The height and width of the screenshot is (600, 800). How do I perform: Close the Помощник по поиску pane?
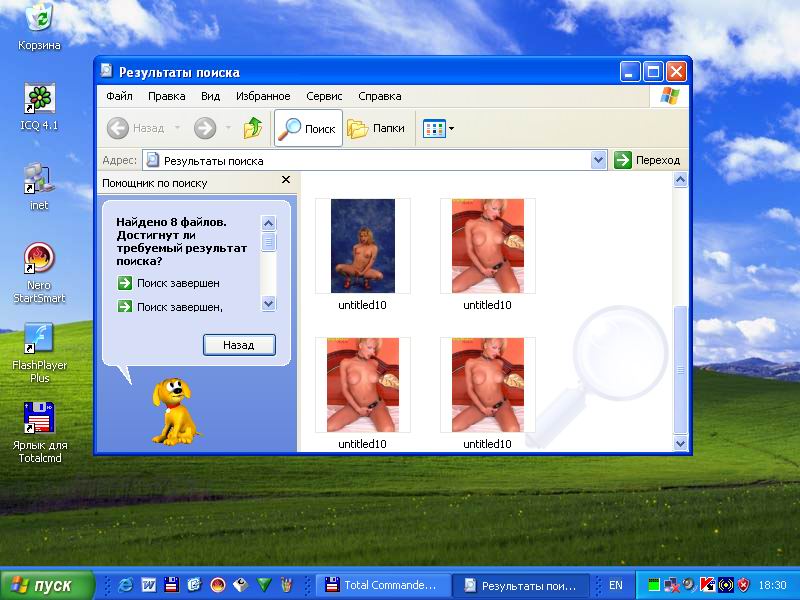tap(286, 180)
